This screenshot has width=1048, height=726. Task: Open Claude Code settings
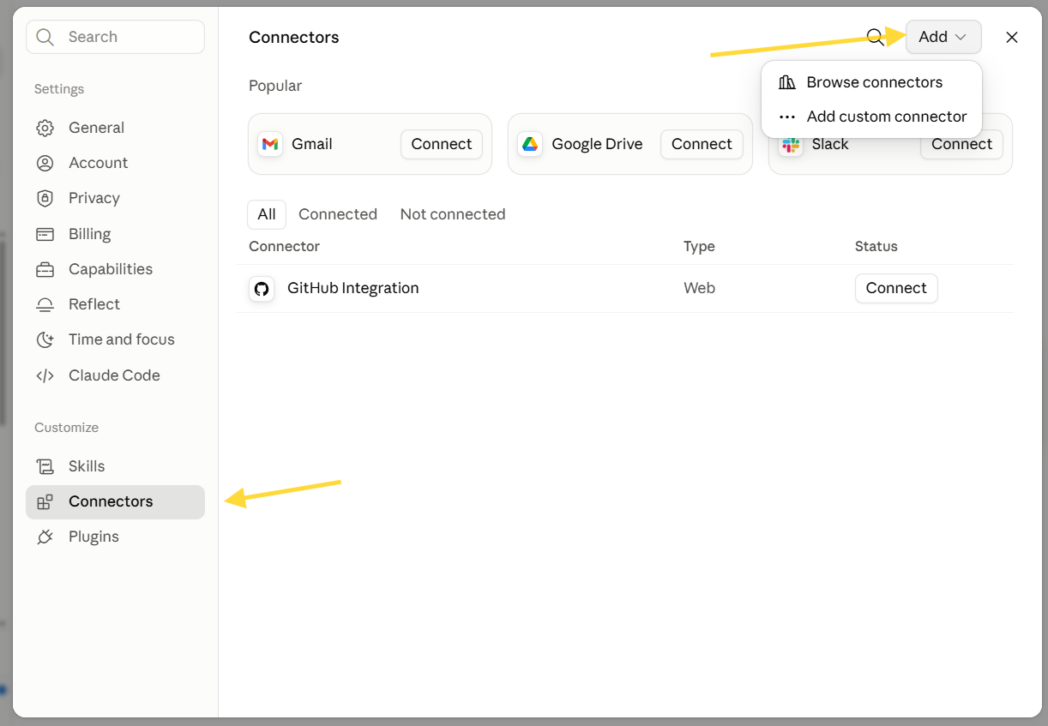(115, 376)
